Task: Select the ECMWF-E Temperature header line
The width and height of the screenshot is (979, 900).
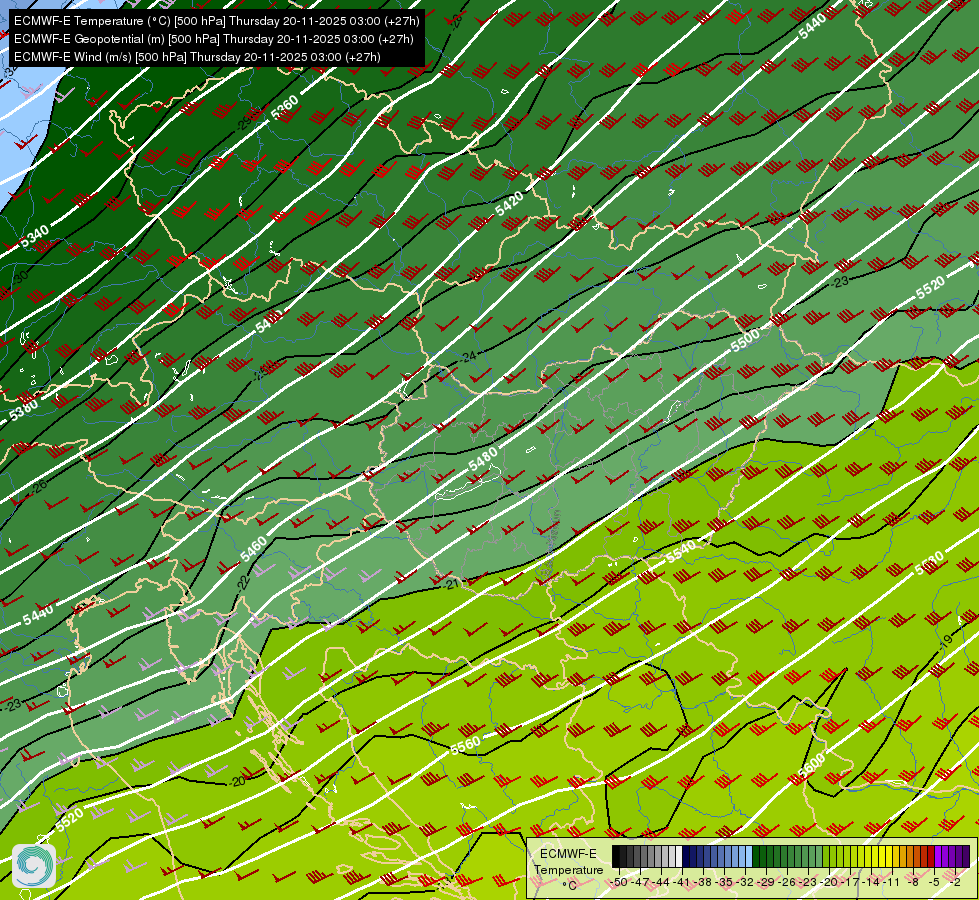Action: click(x=217, y=21)
